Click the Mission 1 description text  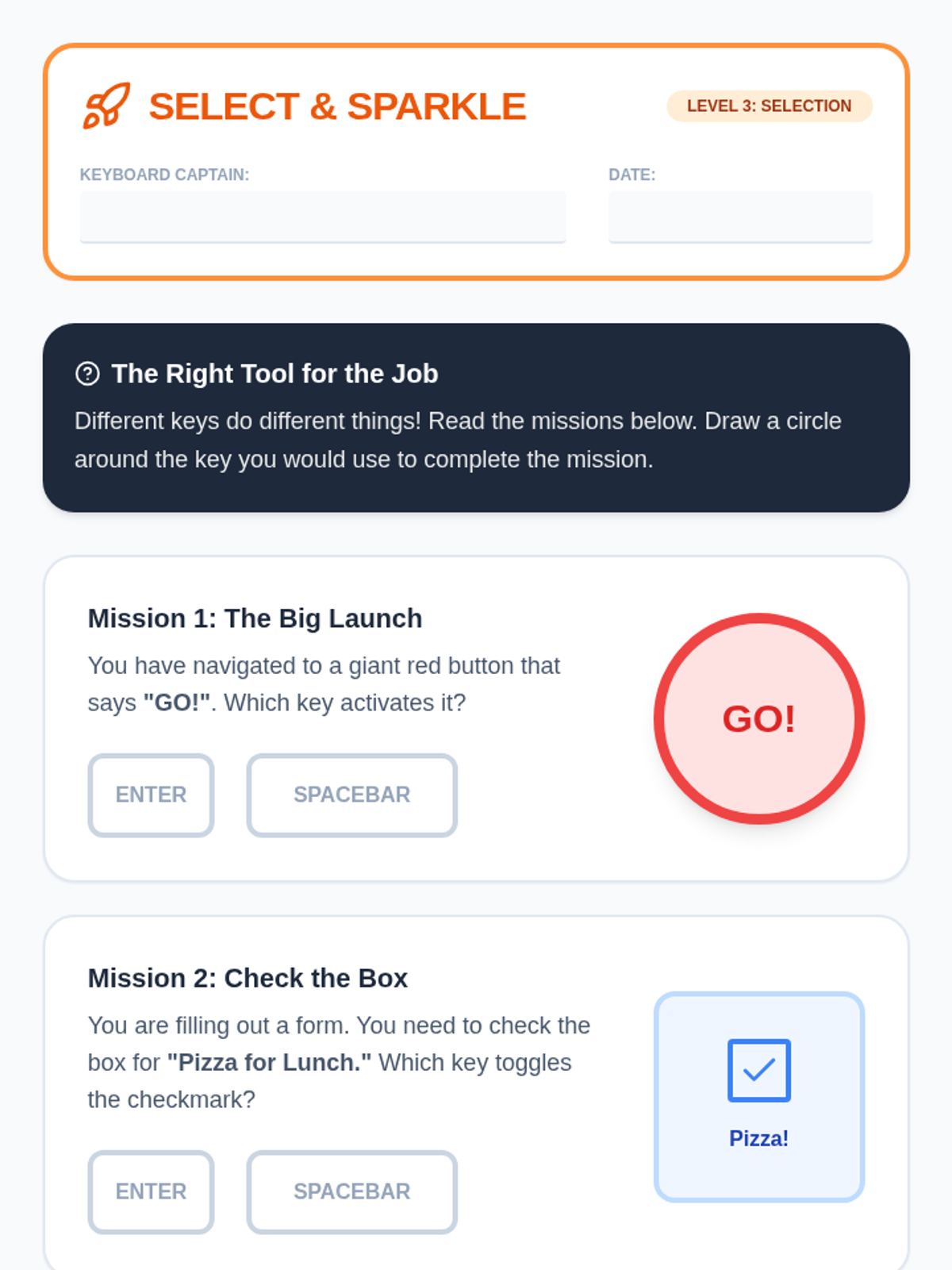pyautogui.click(x=324, y=684)
